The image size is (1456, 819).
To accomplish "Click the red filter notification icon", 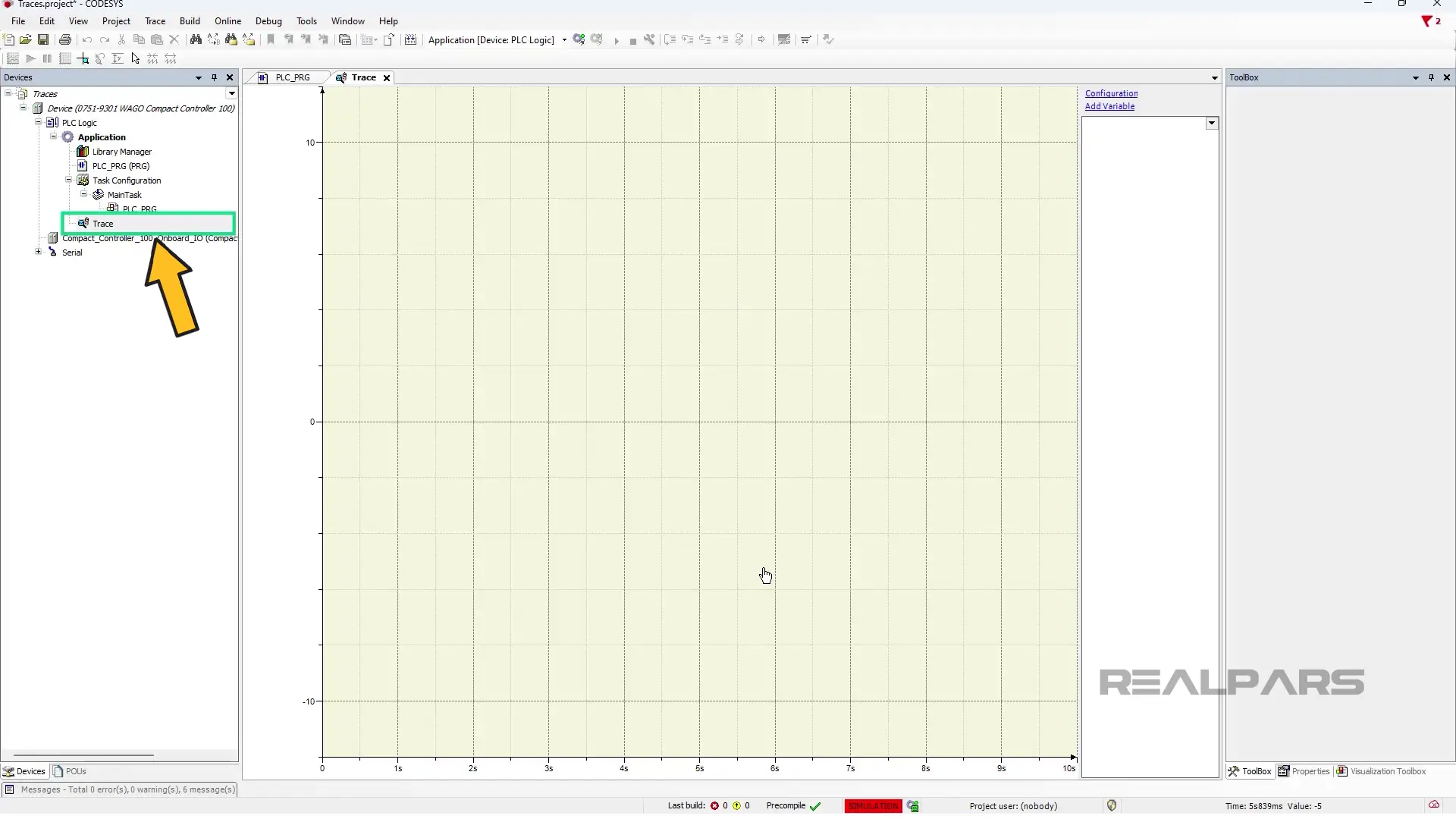I will [1431, 21].
